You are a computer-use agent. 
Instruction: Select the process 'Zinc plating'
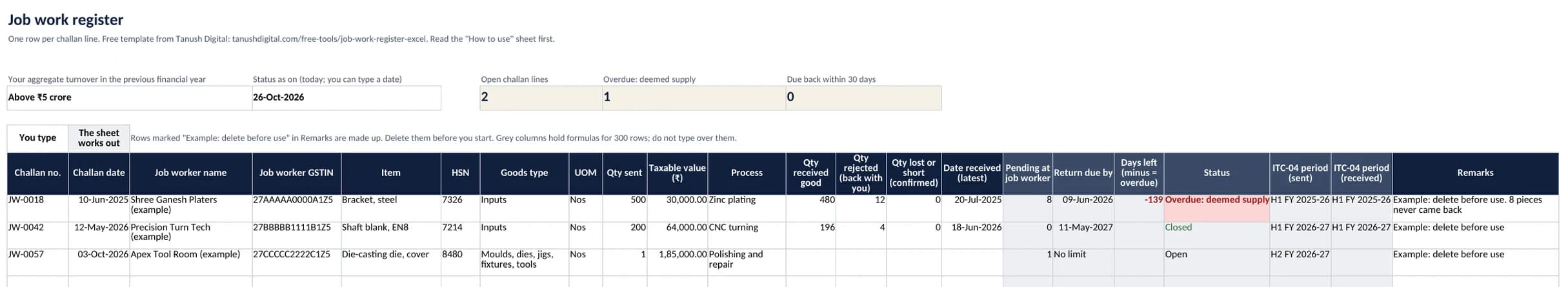click(x=747, y=208)
